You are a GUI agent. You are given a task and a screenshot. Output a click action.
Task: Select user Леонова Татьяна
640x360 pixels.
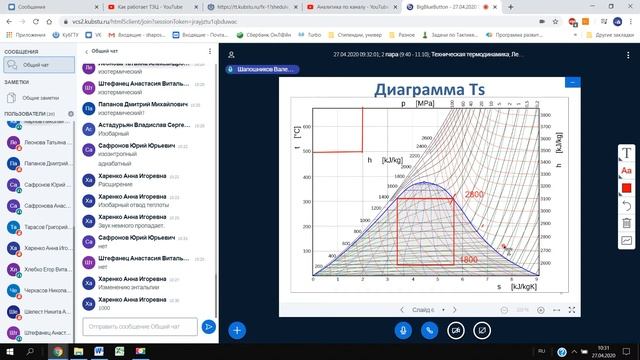coord(39,143)
